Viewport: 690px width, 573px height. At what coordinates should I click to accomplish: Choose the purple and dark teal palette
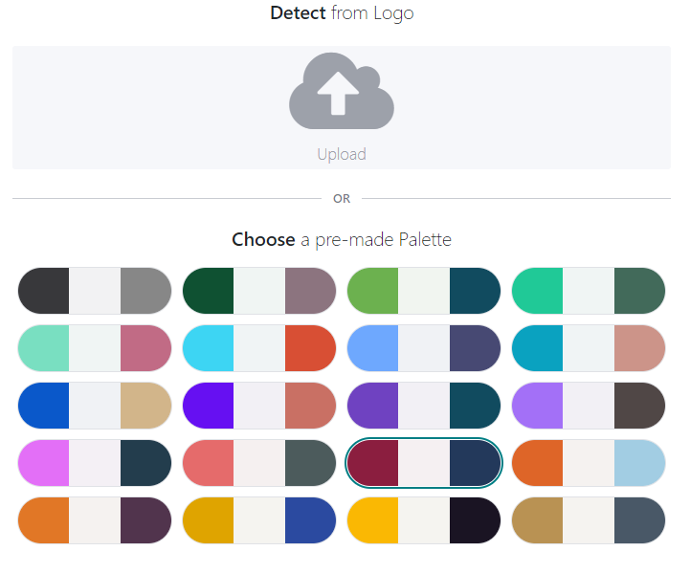click(424, 405)
